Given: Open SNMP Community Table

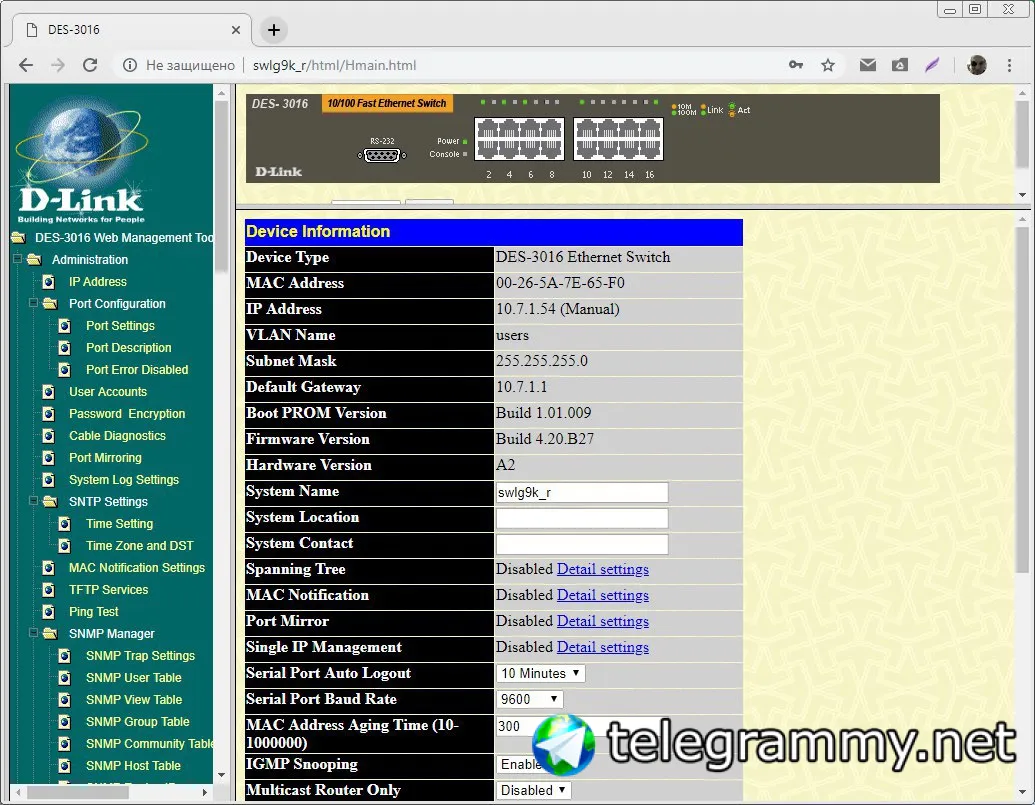Looking at the screenshot, I should tap(149, 744).
